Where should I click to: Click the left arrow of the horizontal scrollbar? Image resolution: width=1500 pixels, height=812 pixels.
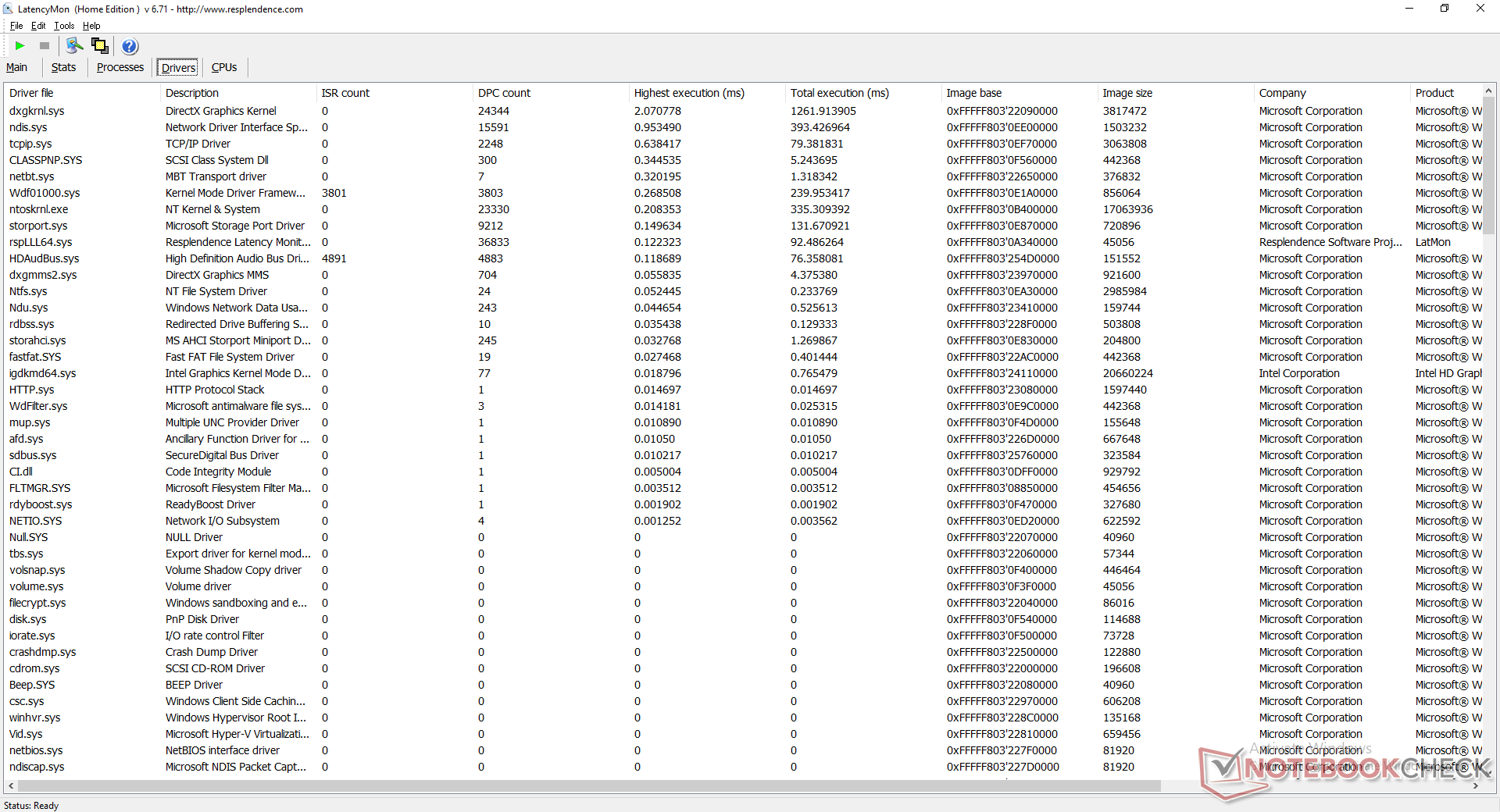point(10,785)
